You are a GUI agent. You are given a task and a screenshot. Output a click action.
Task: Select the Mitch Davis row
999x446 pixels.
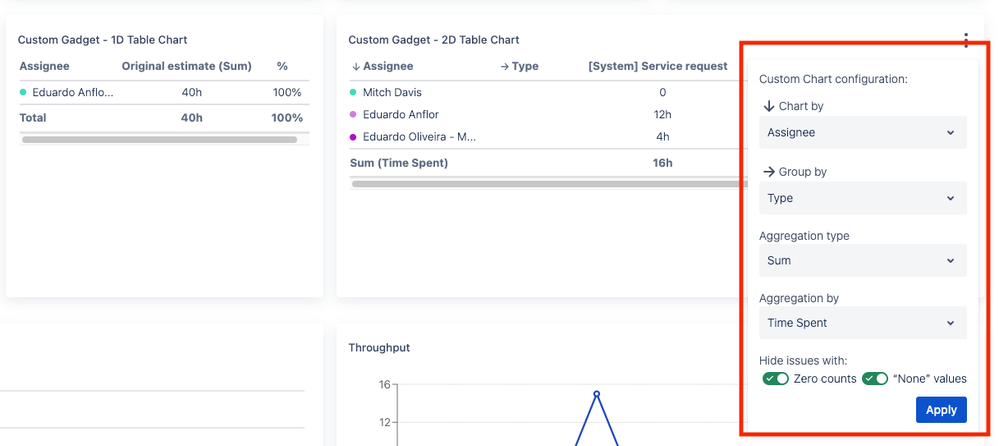pyautogui.click(x=548, y=92)
